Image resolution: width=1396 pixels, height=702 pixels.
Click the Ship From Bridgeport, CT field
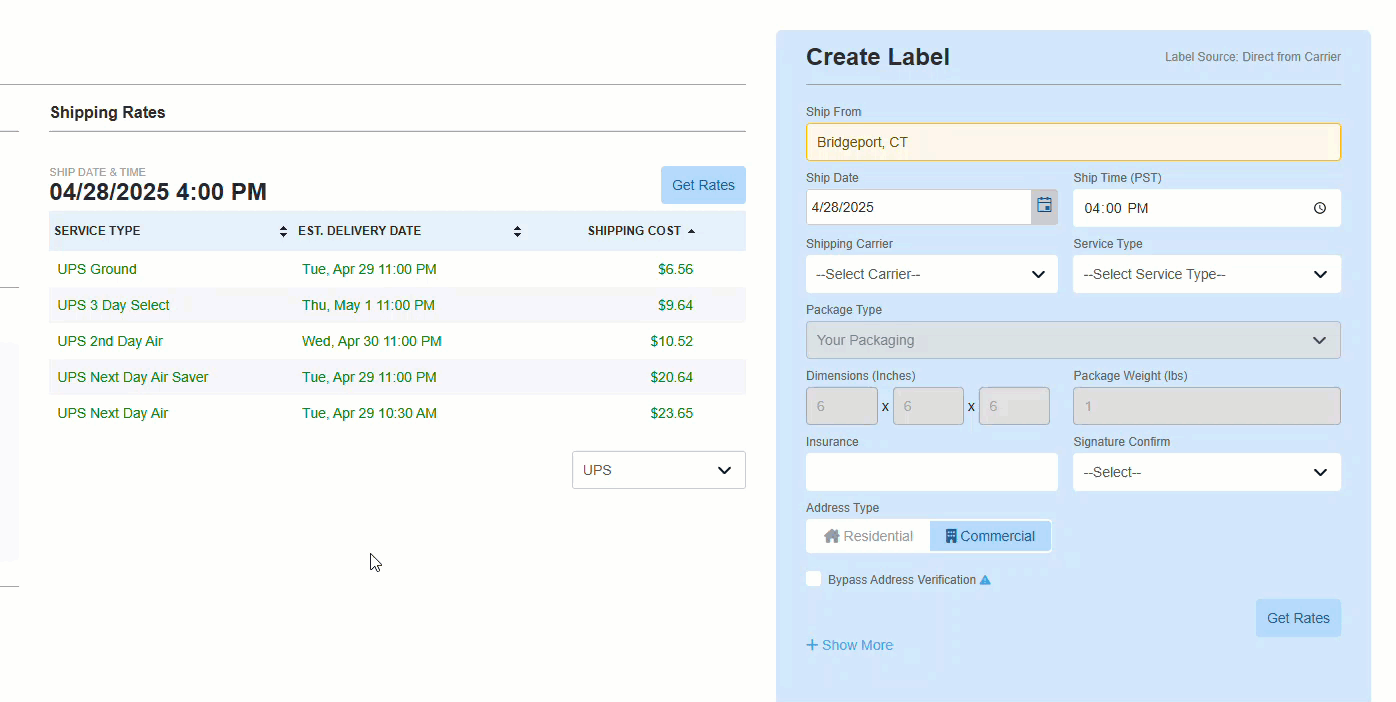tap(1073, 142)
